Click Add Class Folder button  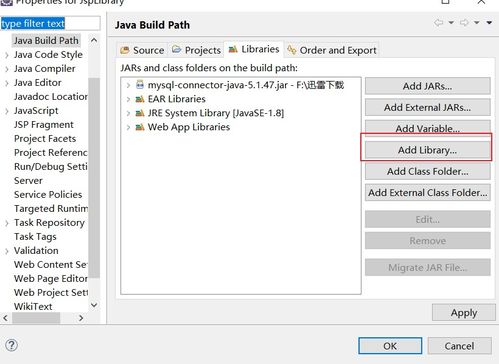click(428, 171)
